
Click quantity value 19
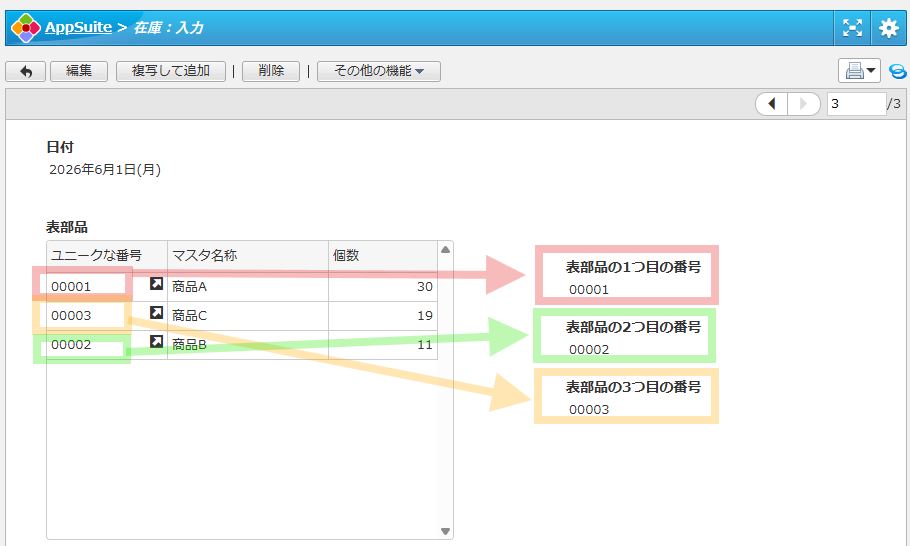(x=425, y=316)
